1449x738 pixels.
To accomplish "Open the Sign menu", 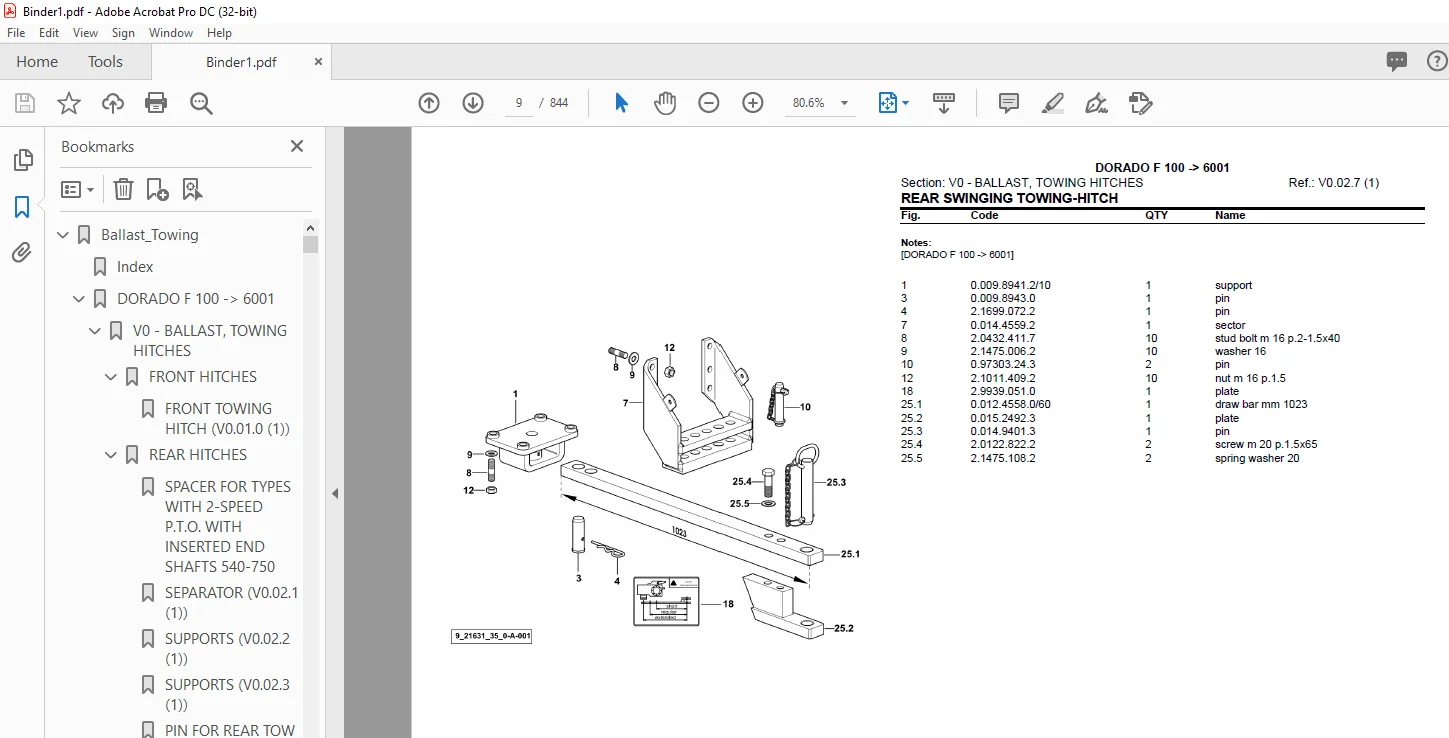I will click(124, 33).
